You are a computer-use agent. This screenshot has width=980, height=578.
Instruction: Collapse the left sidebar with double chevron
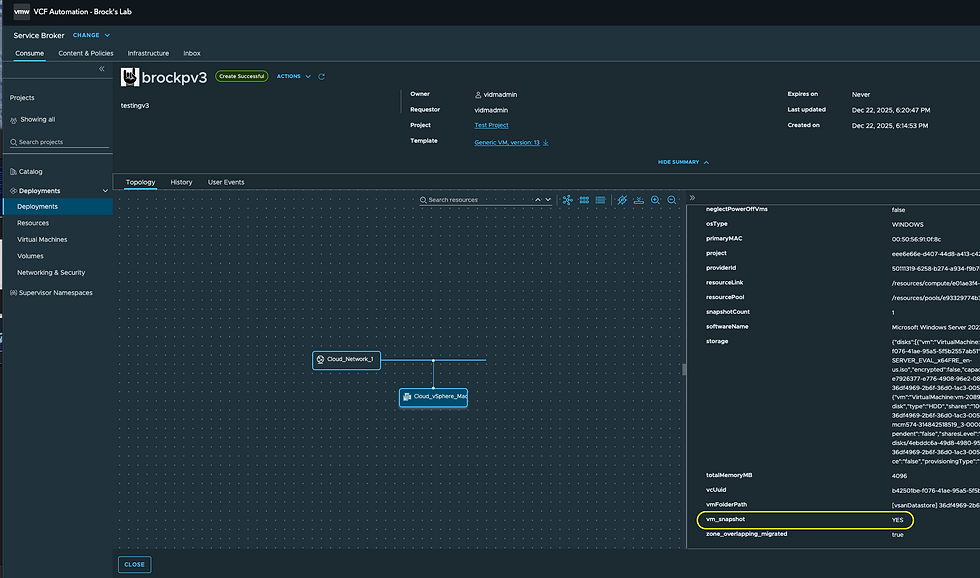(101, 69)
